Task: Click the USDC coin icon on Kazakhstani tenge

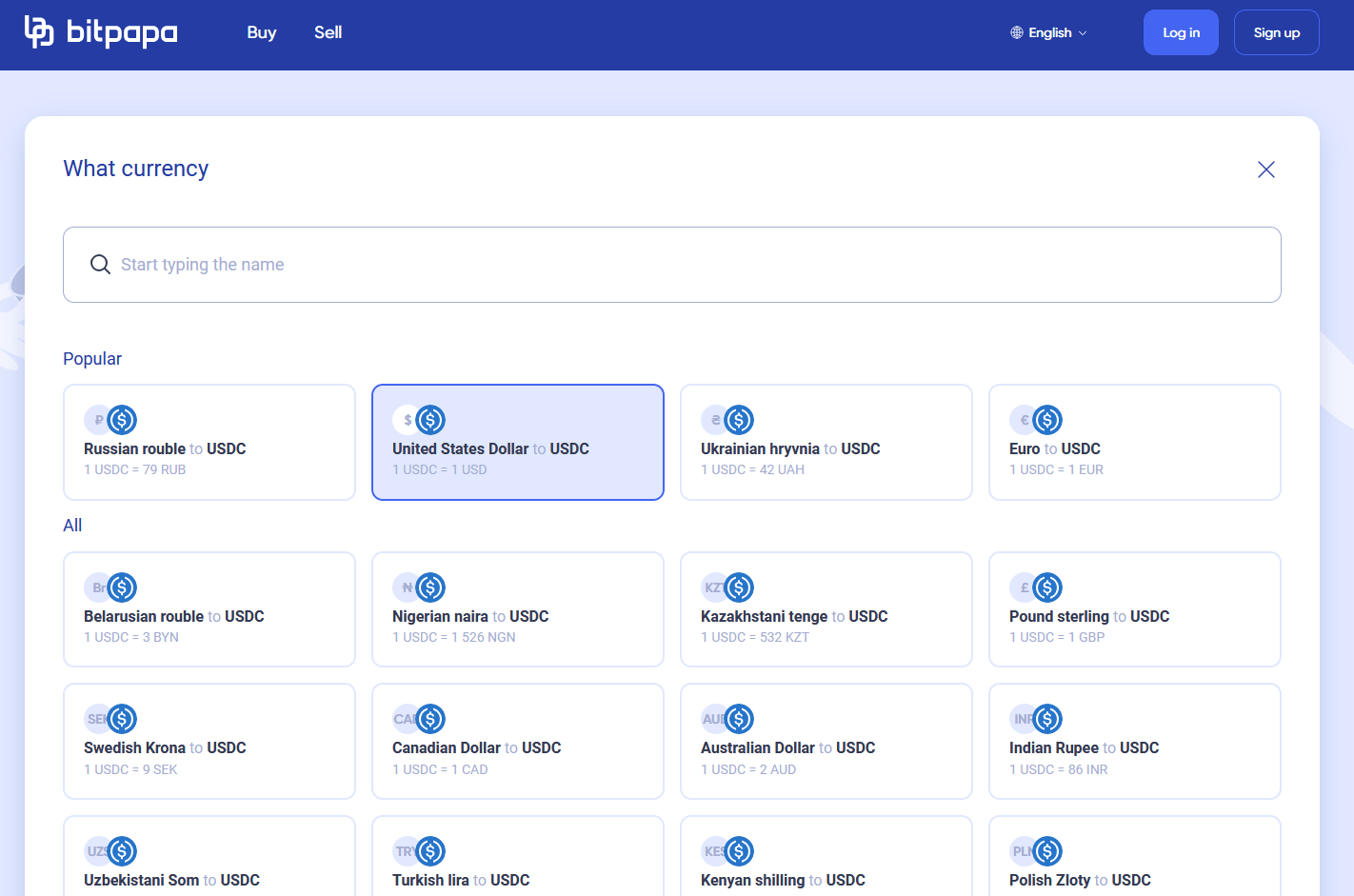Action: tap(739, 587)
